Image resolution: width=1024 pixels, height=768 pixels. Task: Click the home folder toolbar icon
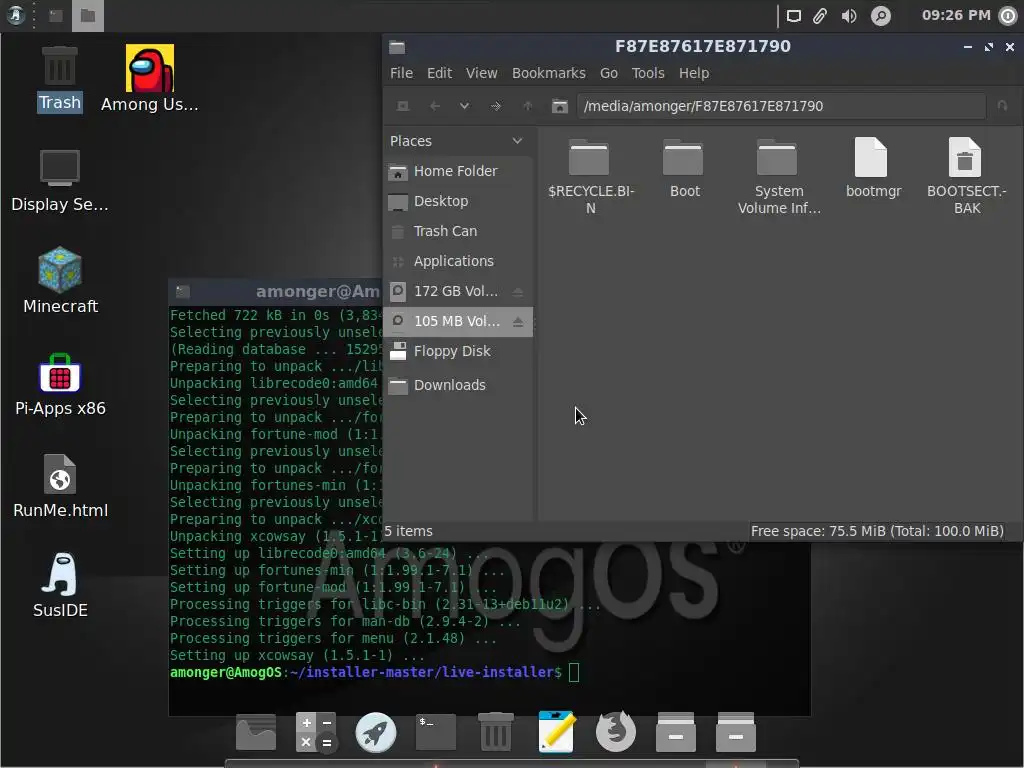click(560, 106)
